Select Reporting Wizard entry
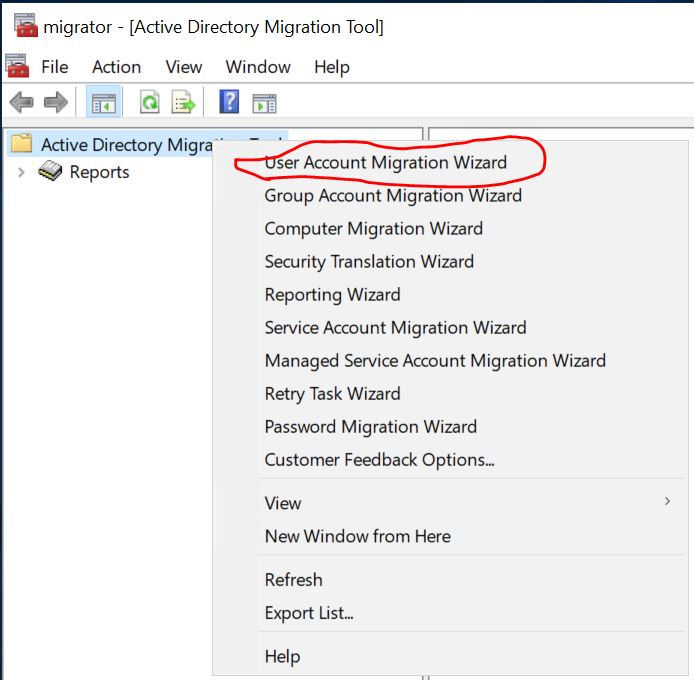The width and height of the screenshot is (694, 680). point(332,295)
